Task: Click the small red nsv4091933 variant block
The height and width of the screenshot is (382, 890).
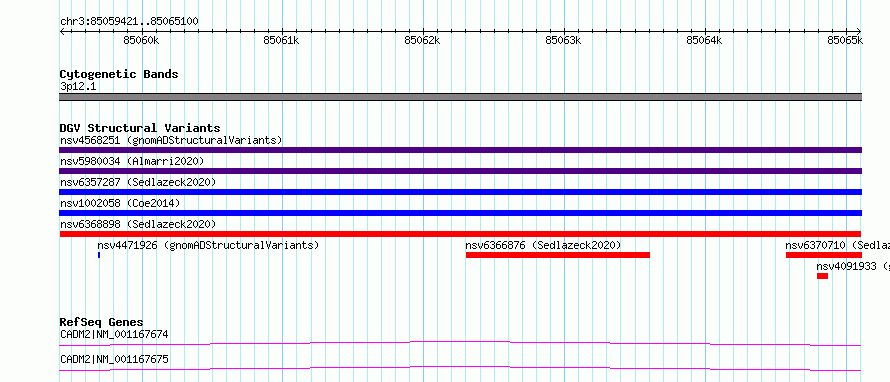Action: [822, 276]
